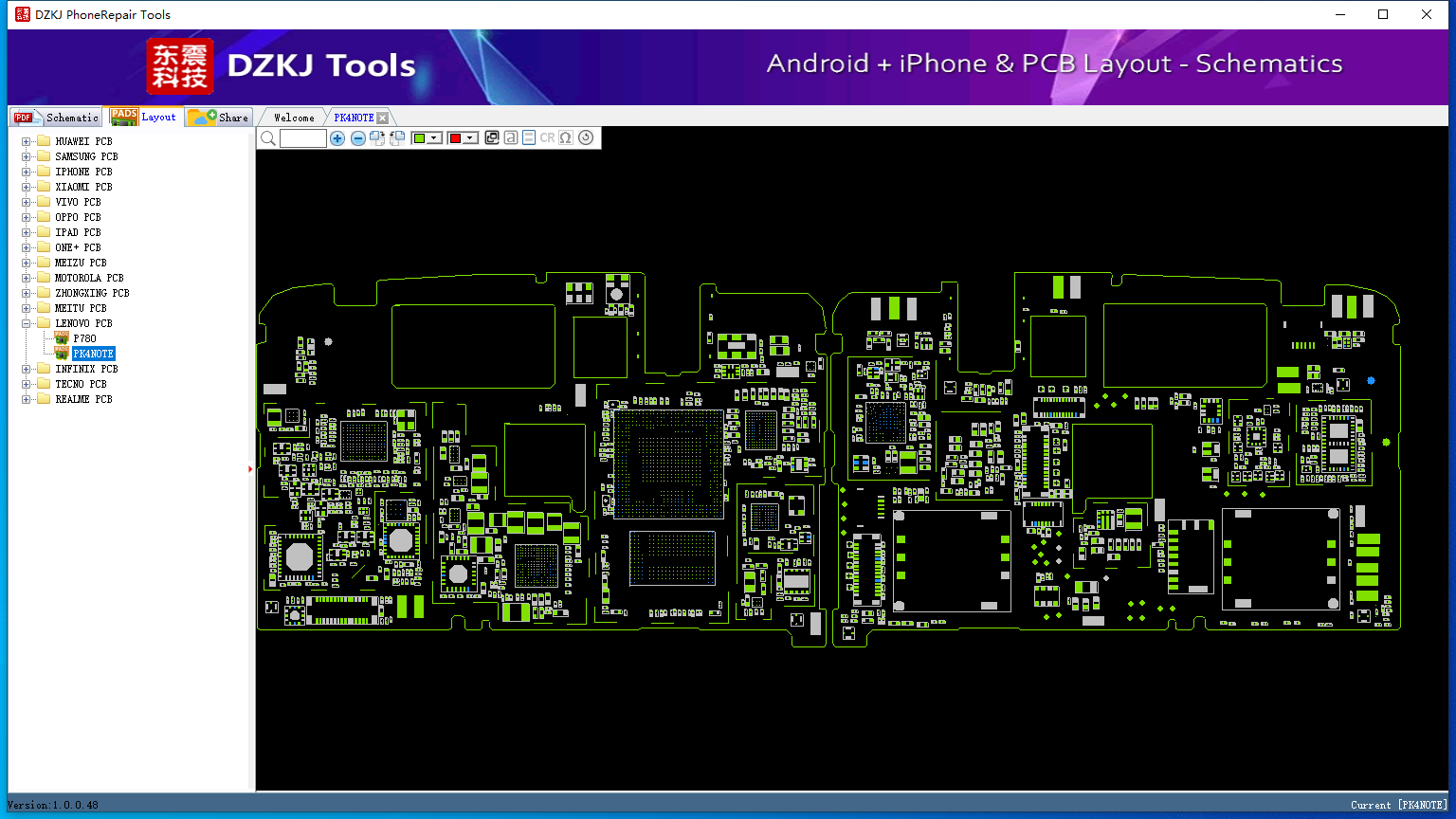Select MOTOROLA PCB tree item

click(x=89, y=278)
